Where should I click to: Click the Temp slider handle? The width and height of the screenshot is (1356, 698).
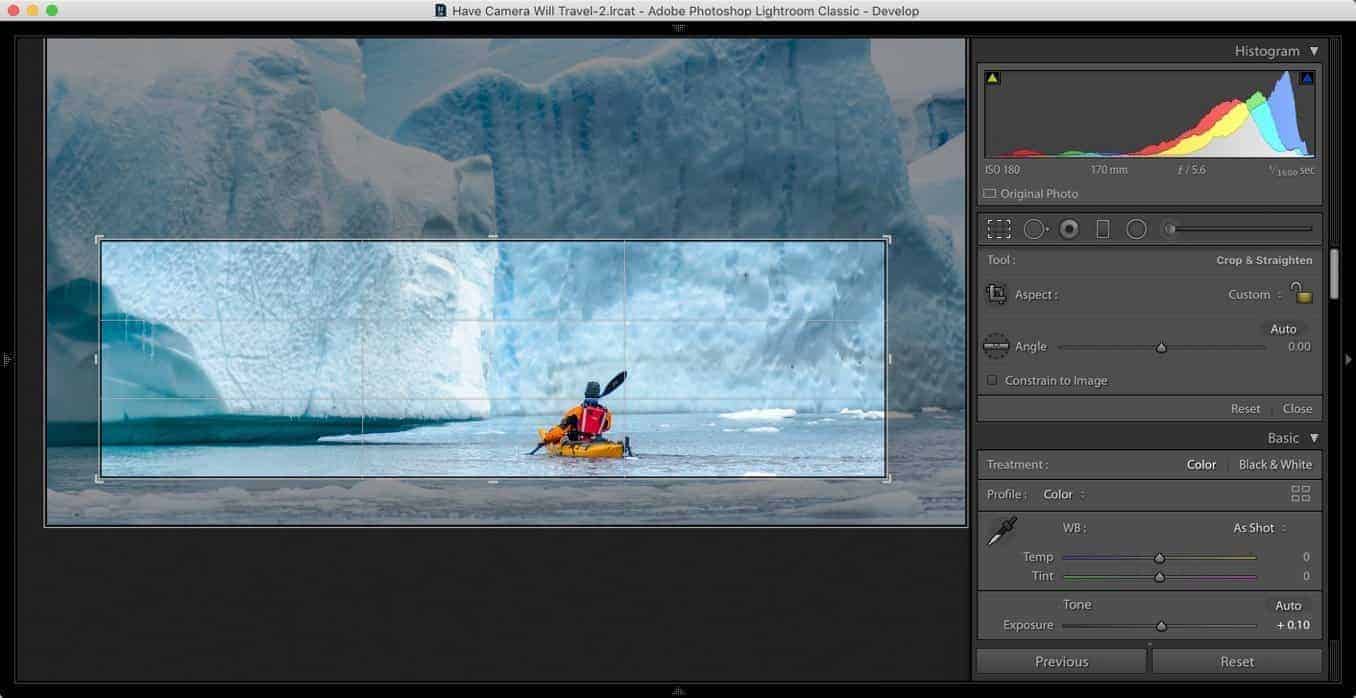[1160, 558]
